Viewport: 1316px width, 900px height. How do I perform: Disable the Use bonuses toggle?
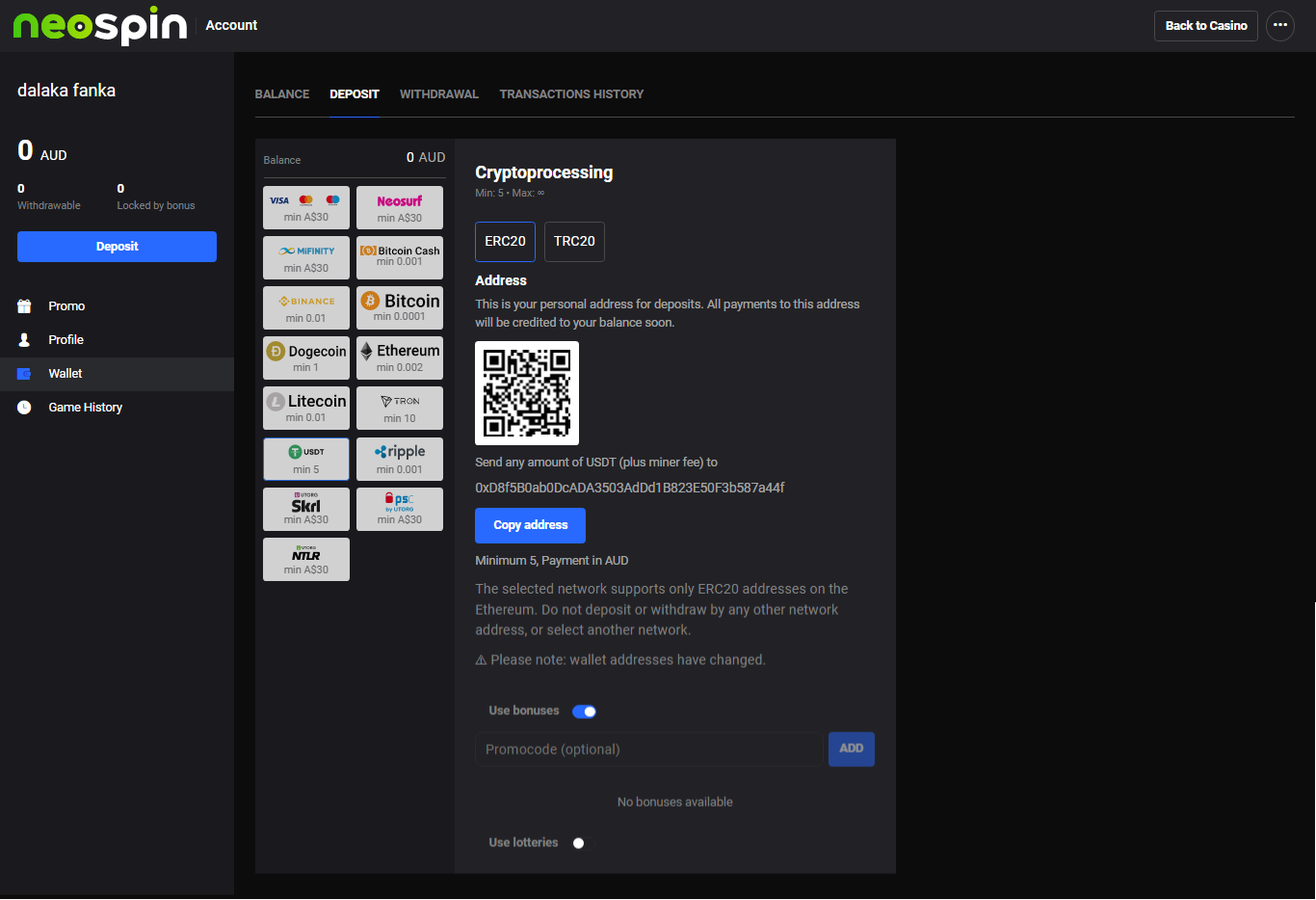pyautogui.click(x=584, y=712)
